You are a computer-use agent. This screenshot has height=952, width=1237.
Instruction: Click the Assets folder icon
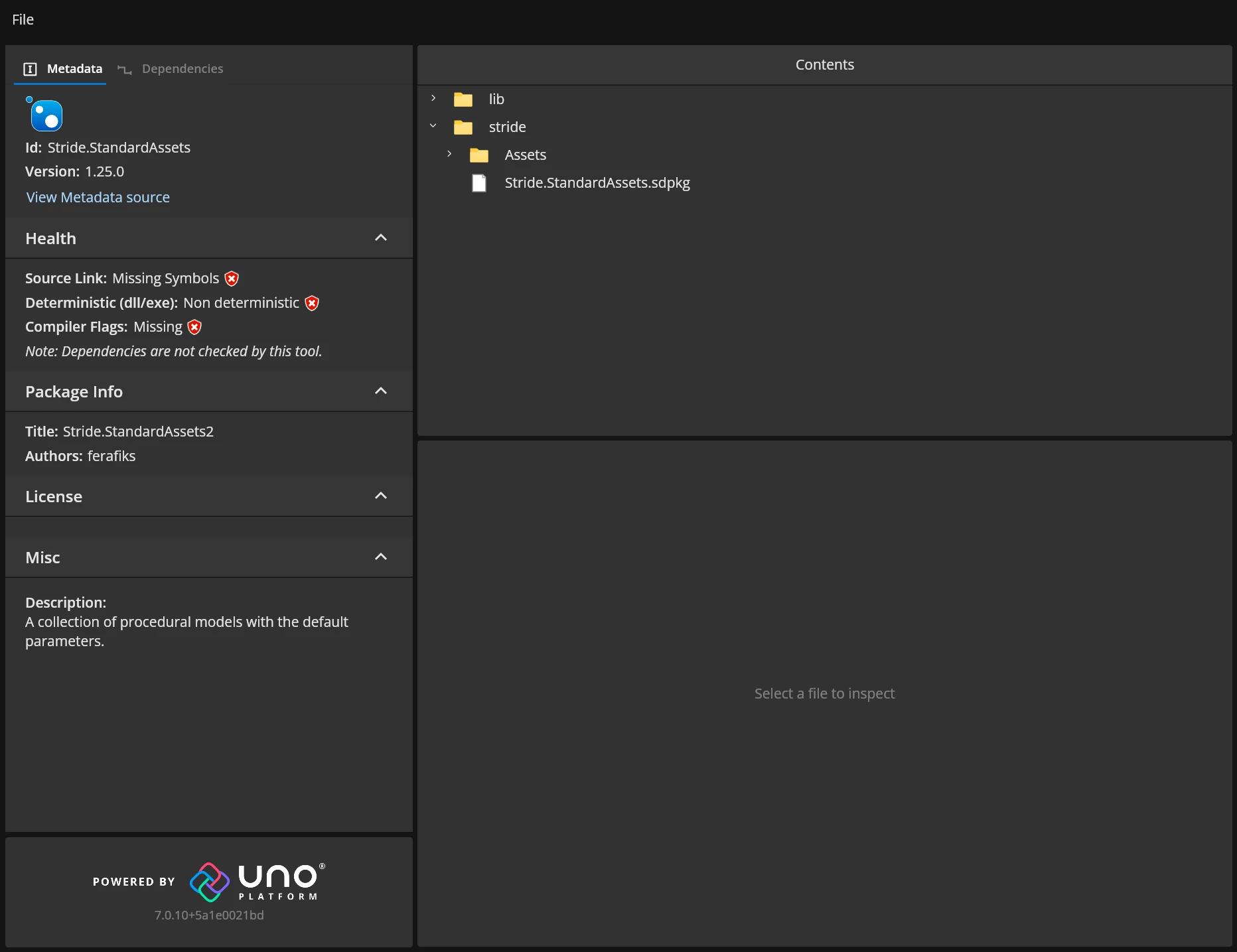pos(479,155)
